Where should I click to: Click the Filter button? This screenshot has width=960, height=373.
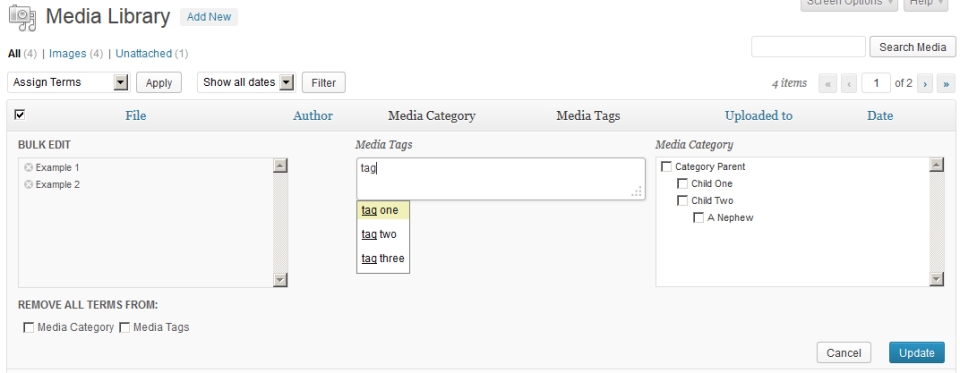pyautogui.click(x=323, y=83)
